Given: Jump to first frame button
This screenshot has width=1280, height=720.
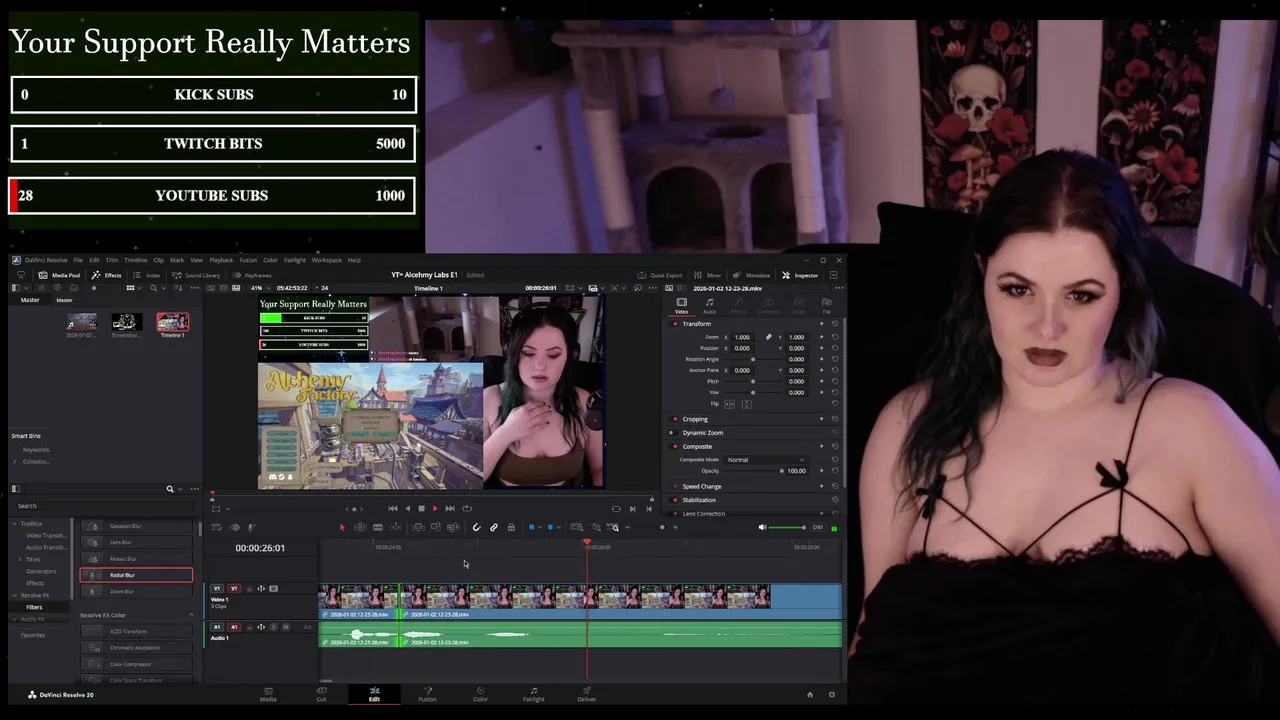Looking at the screenshot, I should tap(392, 508).
